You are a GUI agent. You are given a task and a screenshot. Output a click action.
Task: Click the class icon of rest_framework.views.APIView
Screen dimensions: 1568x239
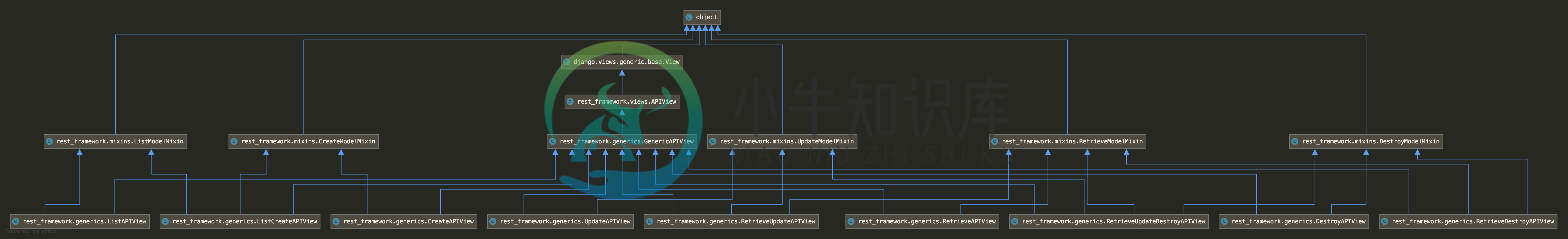[570, 102]
